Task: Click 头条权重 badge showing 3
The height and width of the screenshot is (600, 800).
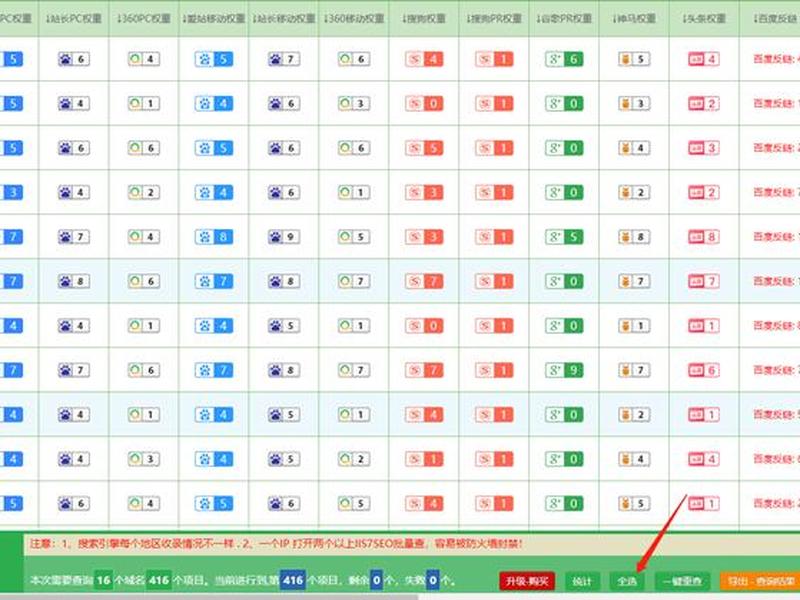Action: (704, 148)
